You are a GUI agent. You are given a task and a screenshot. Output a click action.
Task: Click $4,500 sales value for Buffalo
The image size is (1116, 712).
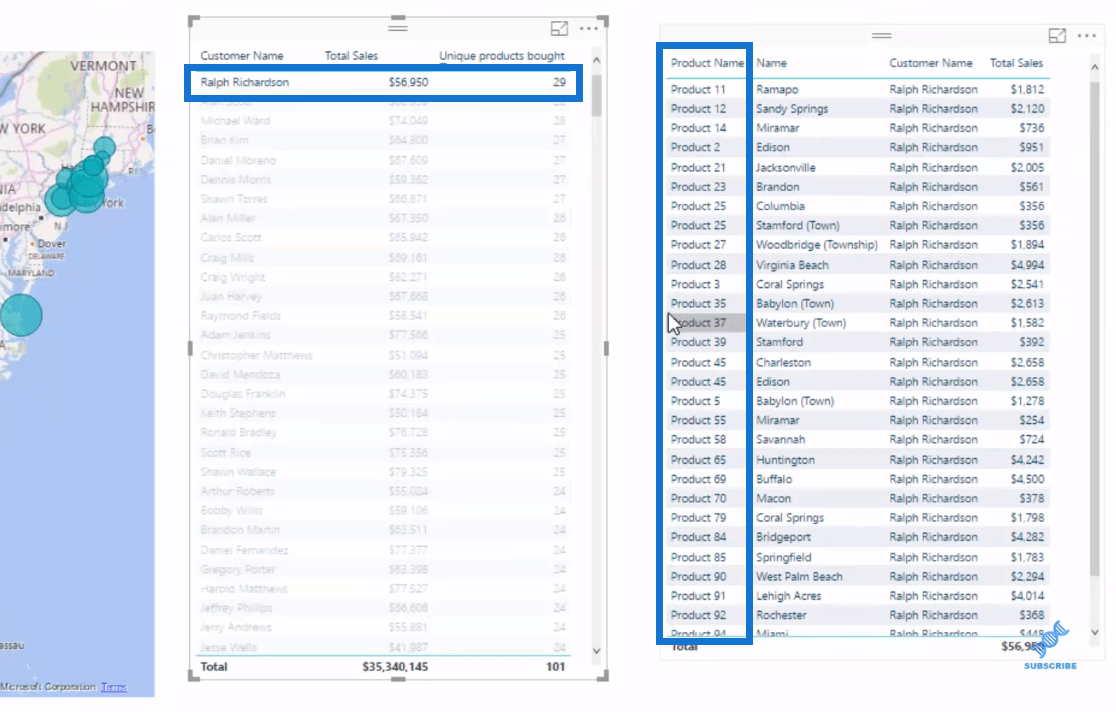(x=1027, y=479)
